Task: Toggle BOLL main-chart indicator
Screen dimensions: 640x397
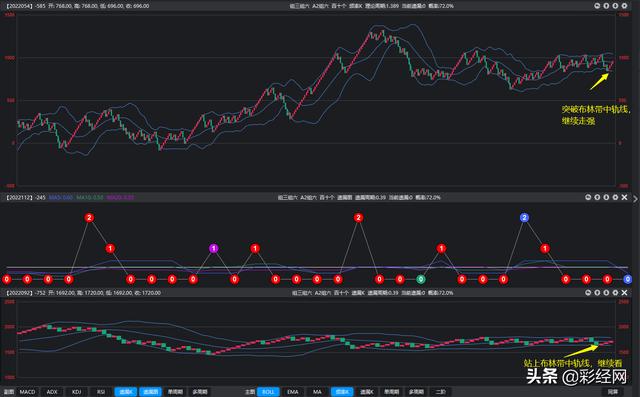Action: point(268,392)
